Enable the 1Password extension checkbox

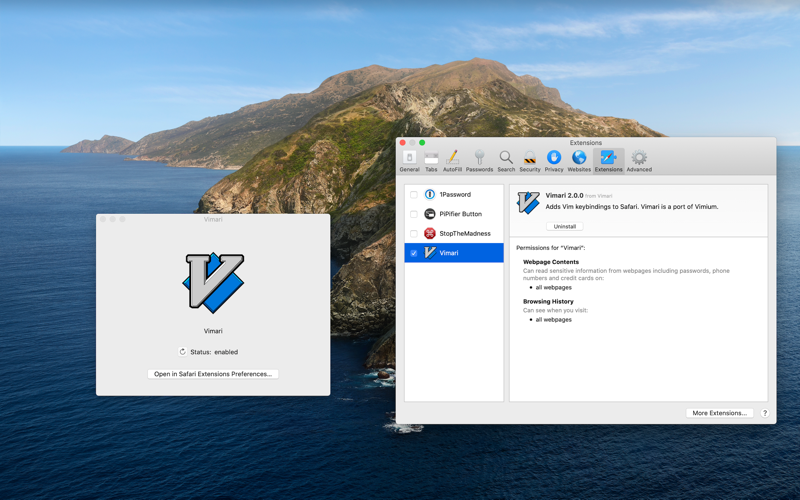tap(414, 194)
